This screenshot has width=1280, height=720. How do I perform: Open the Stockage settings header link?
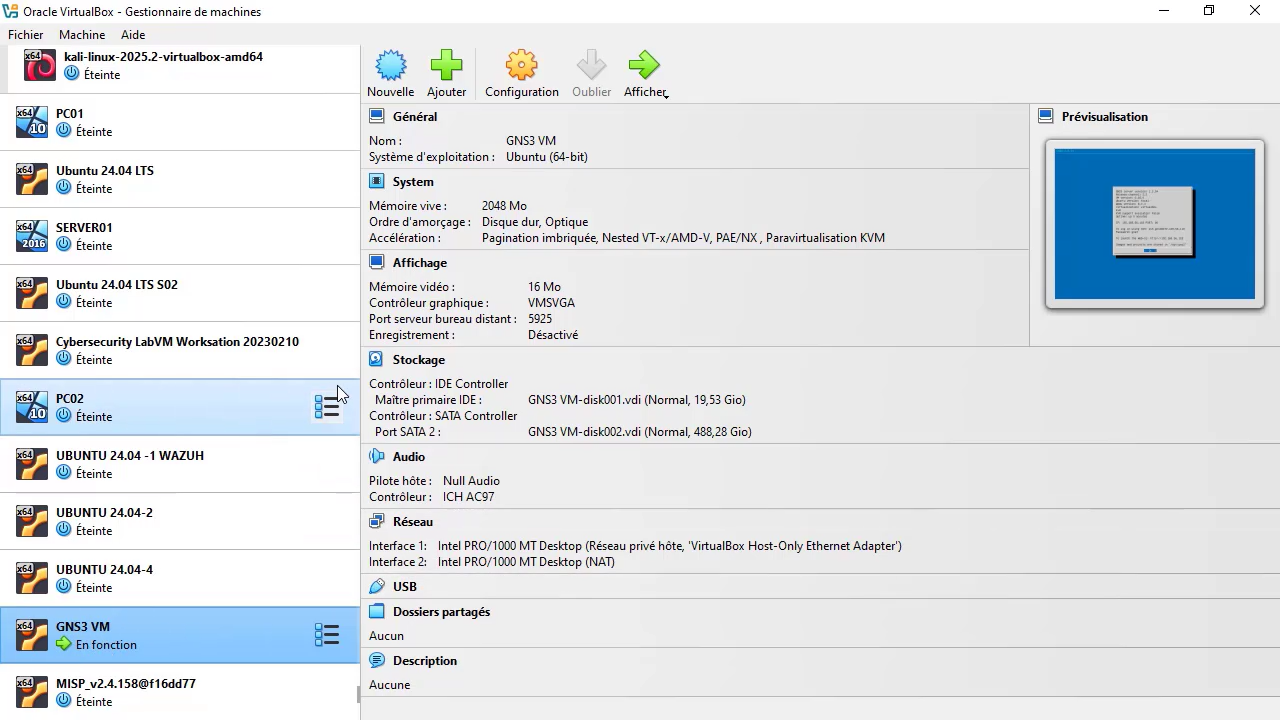pos(419,360)
